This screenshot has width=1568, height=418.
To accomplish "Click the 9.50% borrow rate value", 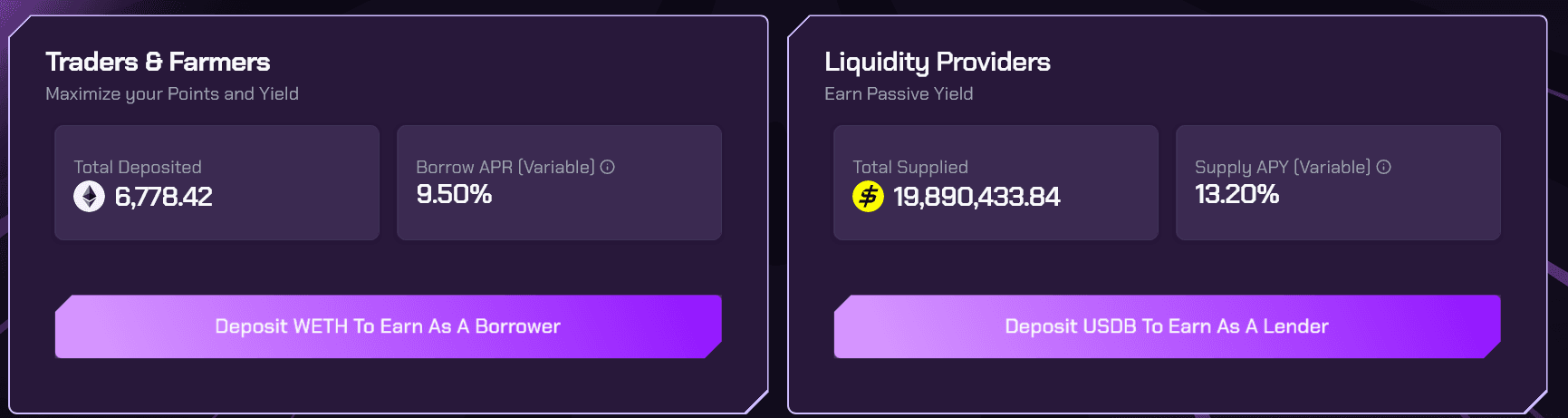I will click(x=454, y=194).
